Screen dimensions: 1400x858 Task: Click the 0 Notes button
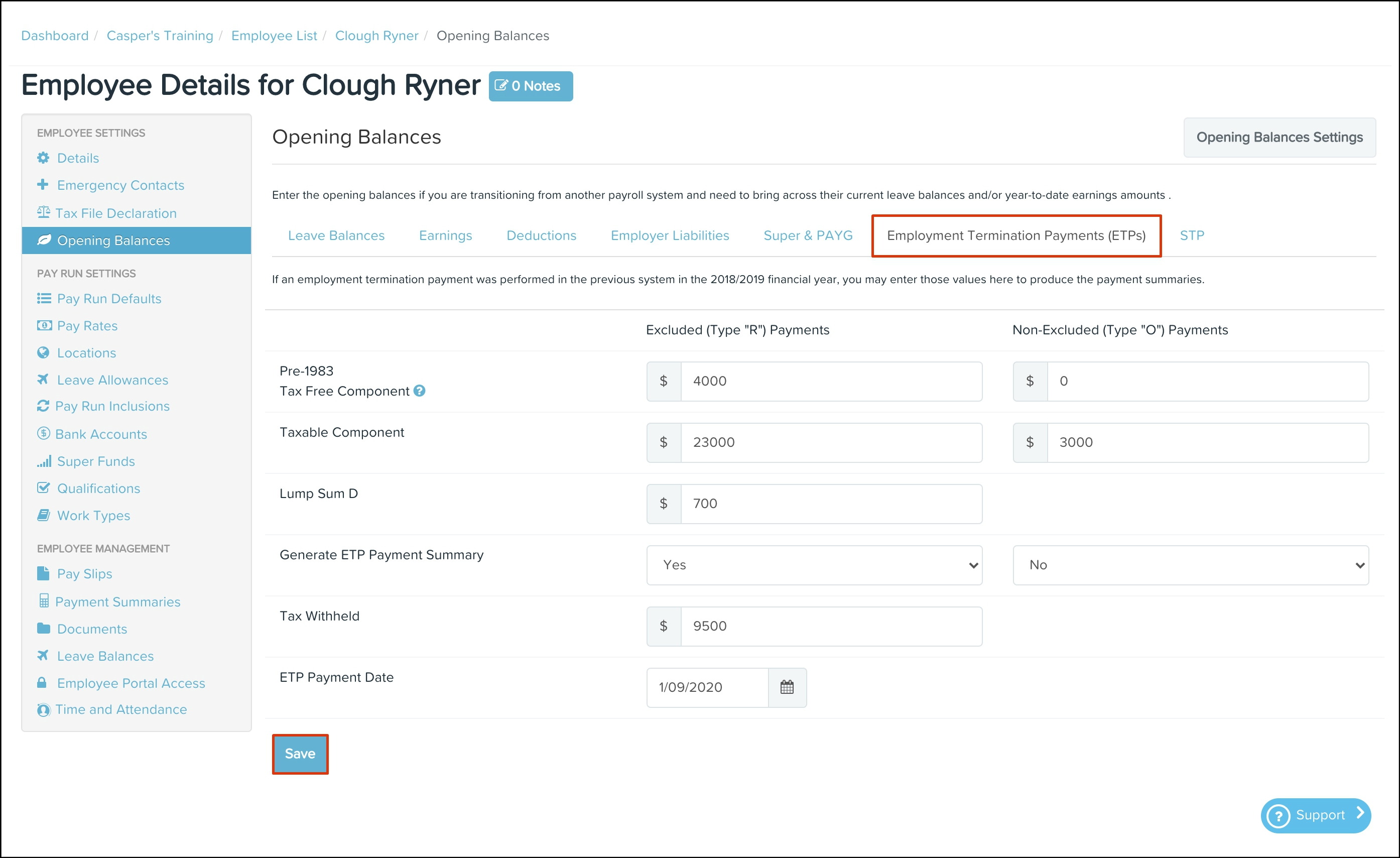pyautogui.click(x=530, y=86)
